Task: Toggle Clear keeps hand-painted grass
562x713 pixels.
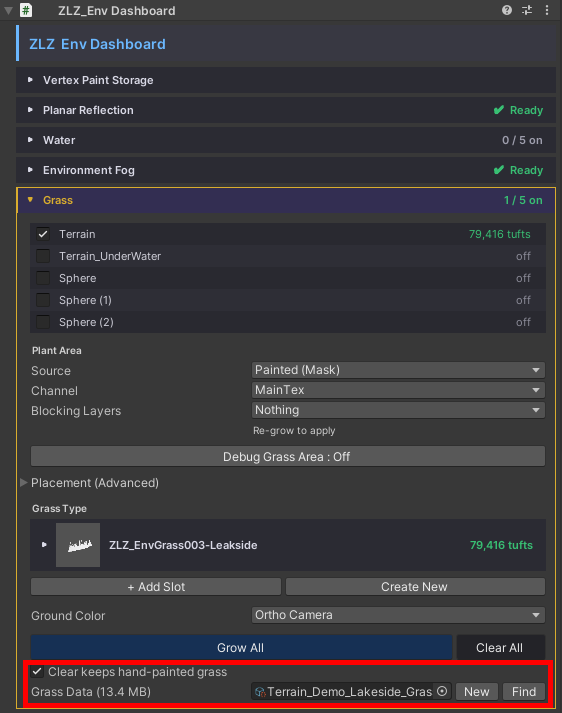Action: [37, 672]
